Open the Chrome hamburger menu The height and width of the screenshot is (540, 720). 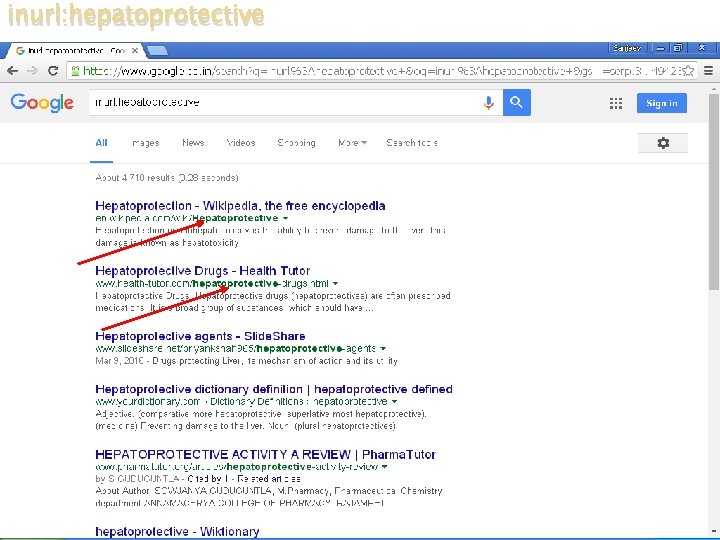coord(709,71)
